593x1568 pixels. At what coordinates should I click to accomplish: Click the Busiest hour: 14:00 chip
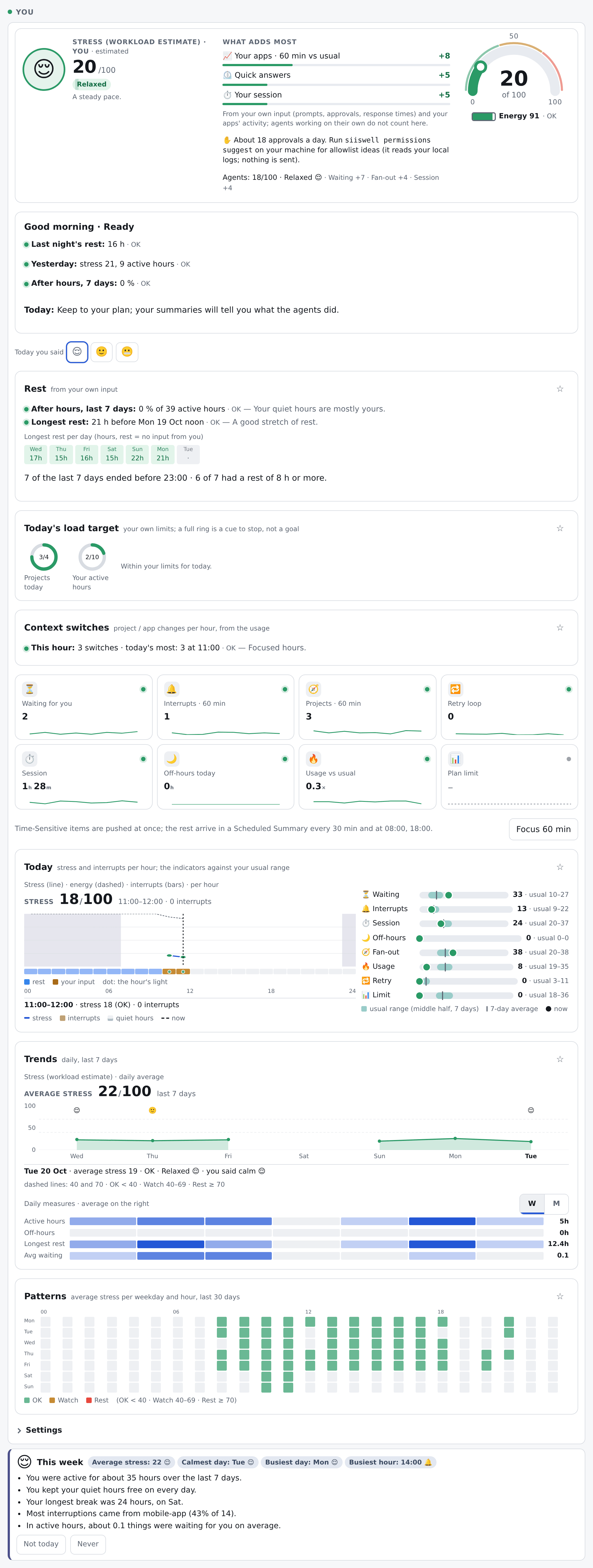[390, 1462]
